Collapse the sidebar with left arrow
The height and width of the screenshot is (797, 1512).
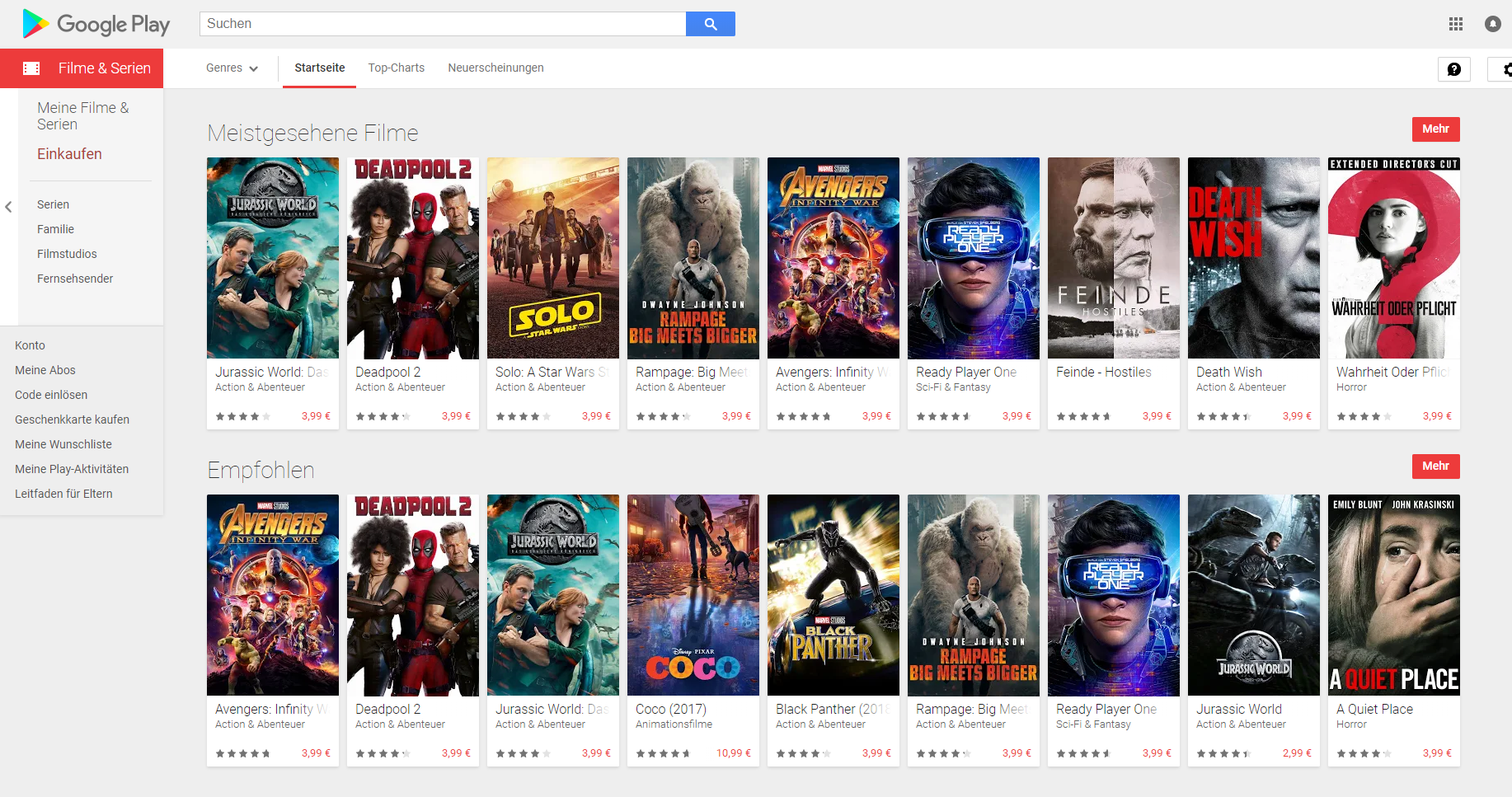click(8, 207)
